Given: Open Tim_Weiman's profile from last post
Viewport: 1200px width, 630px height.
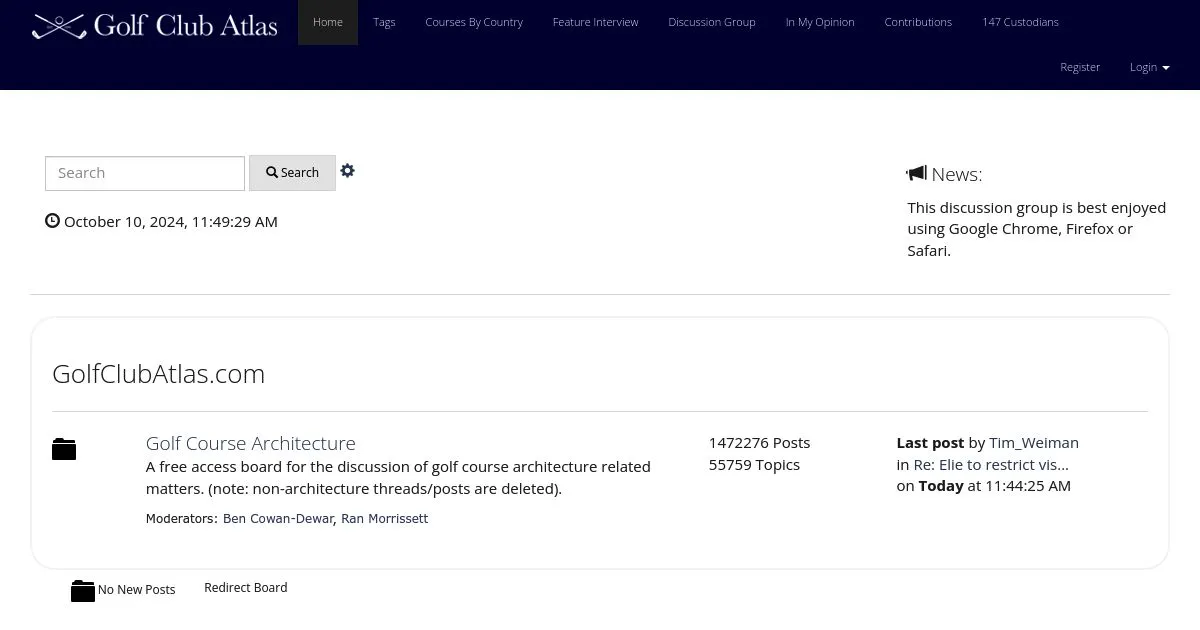Looking at the screenshot, I should (1034, 442).
